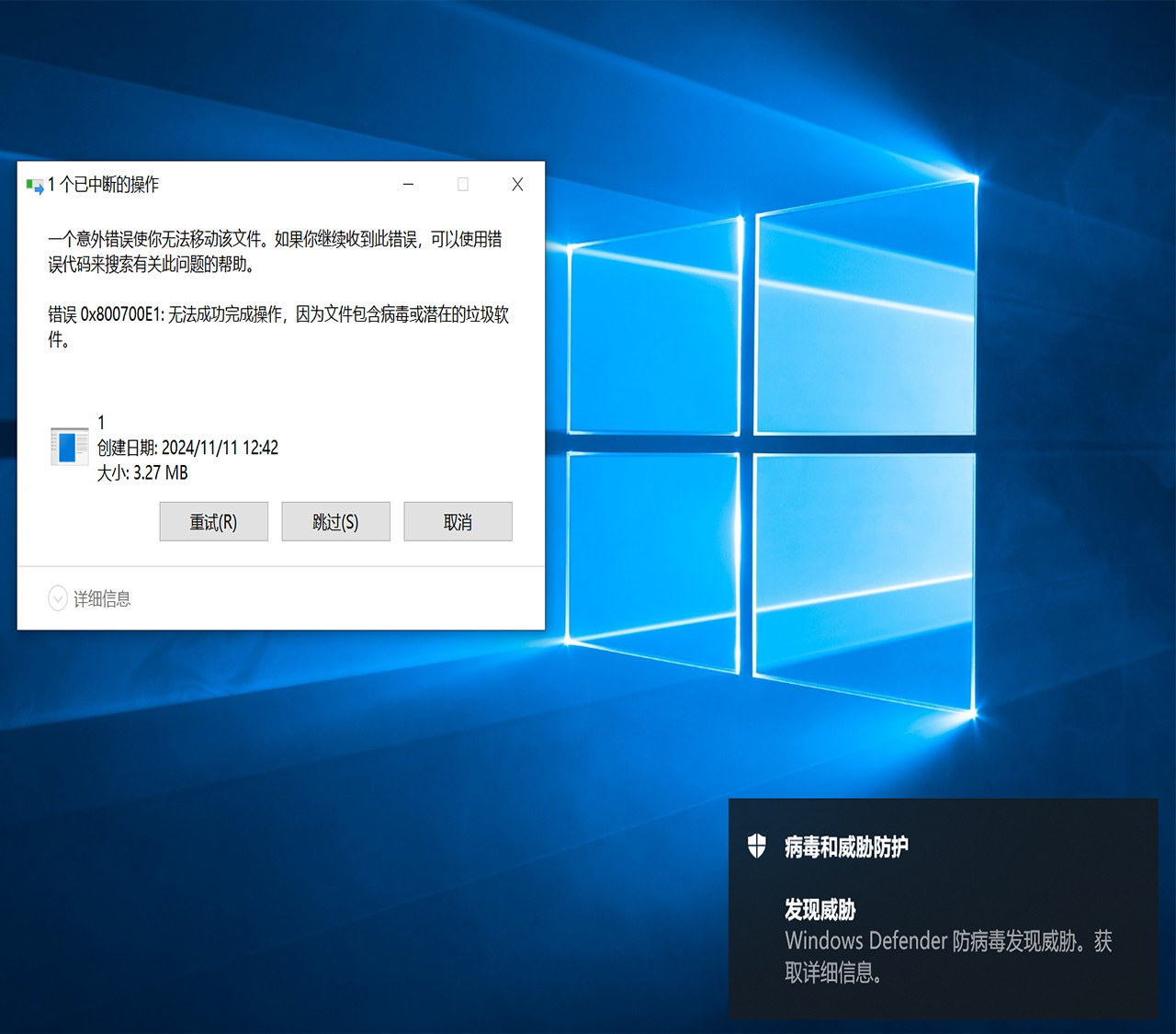Expand the 详细信息 chevron
The width and height of the screenshot is (1176, 1034).
pos(58,598)
